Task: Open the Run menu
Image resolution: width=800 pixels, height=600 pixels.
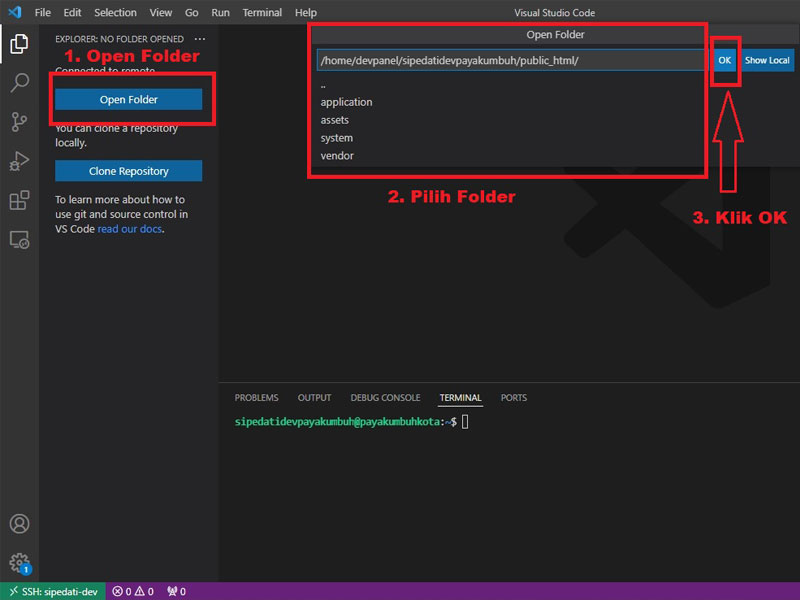Action: (220, 13)
